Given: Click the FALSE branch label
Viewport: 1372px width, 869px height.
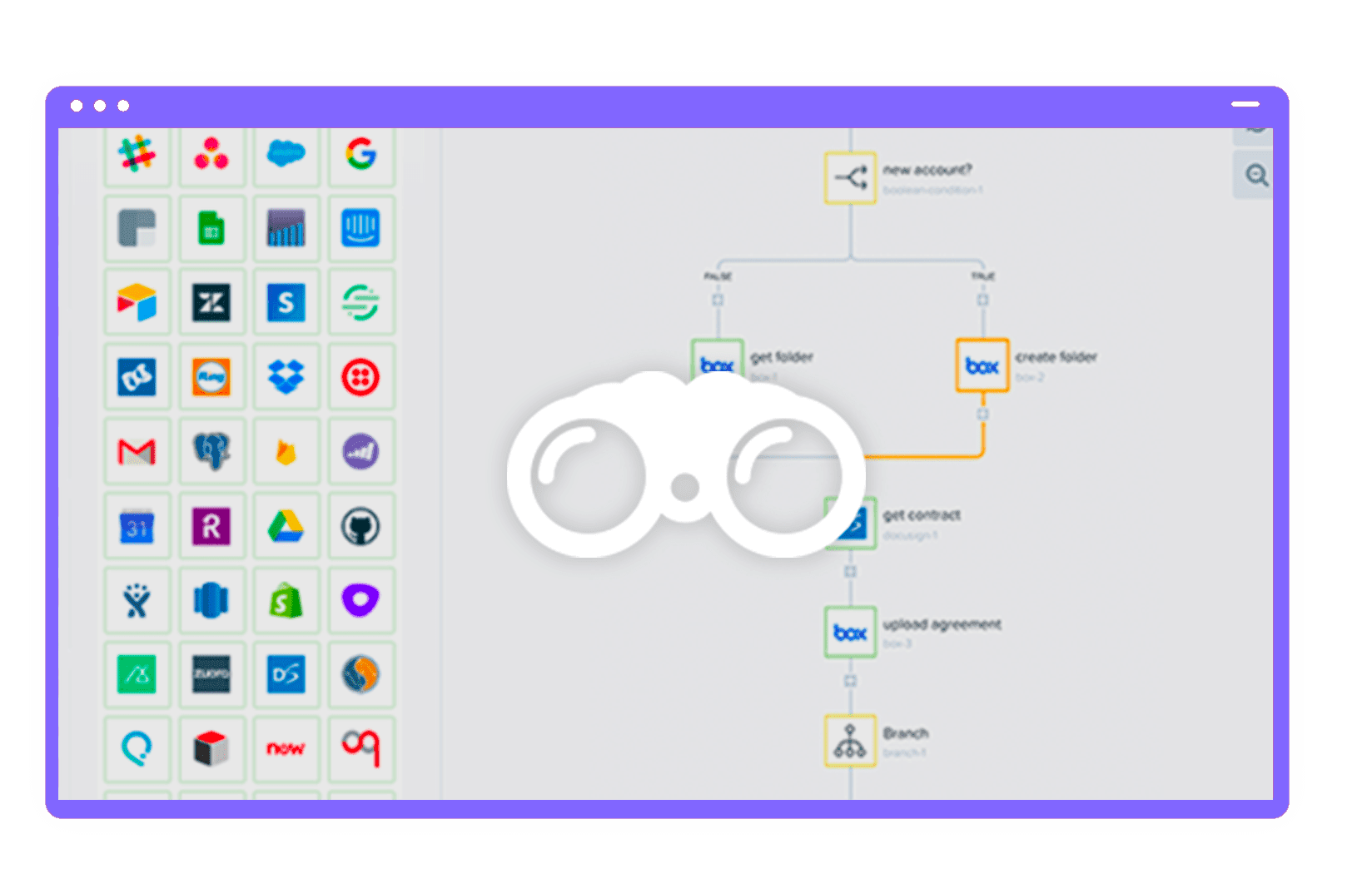Looking at the screenshot, I should click(x=718, y=276).
